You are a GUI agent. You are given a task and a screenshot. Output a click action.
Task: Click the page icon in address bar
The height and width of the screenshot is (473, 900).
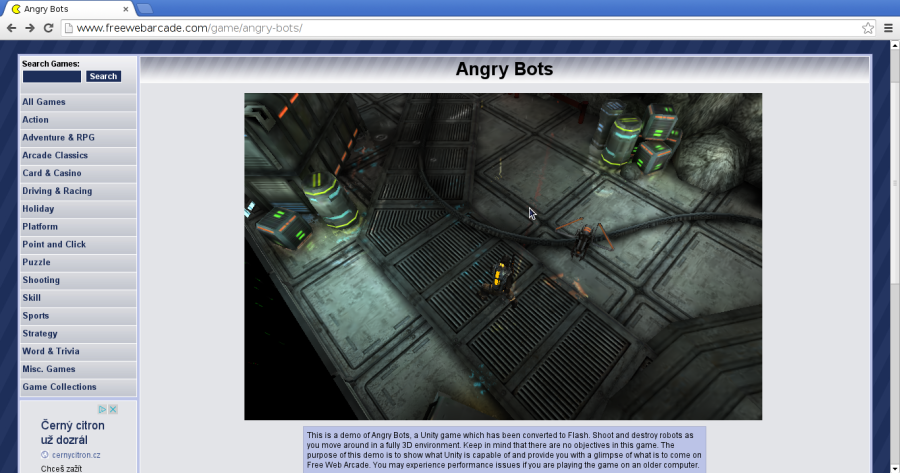69,28
